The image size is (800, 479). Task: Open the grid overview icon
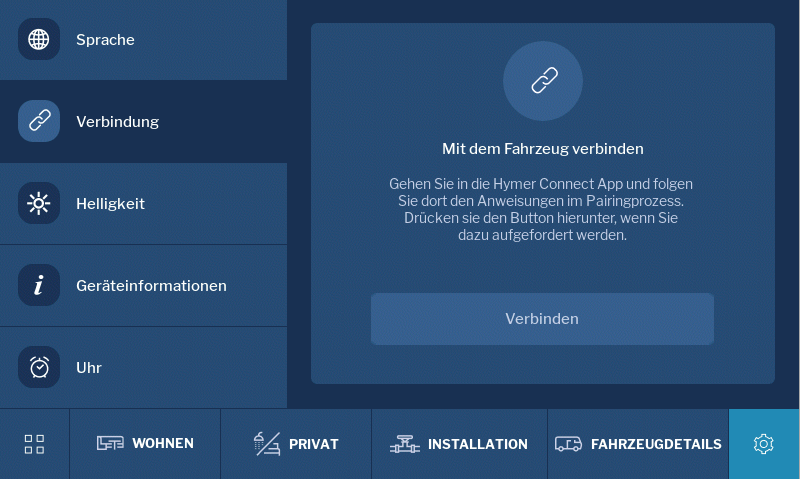[x=34, y=444]
